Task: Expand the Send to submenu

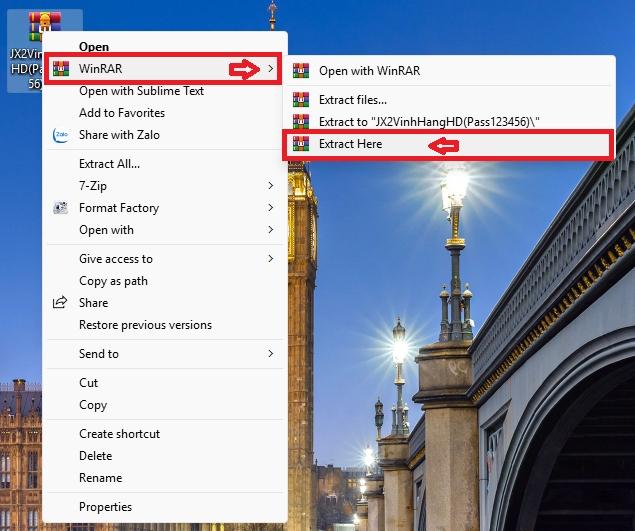Action: 271,354
